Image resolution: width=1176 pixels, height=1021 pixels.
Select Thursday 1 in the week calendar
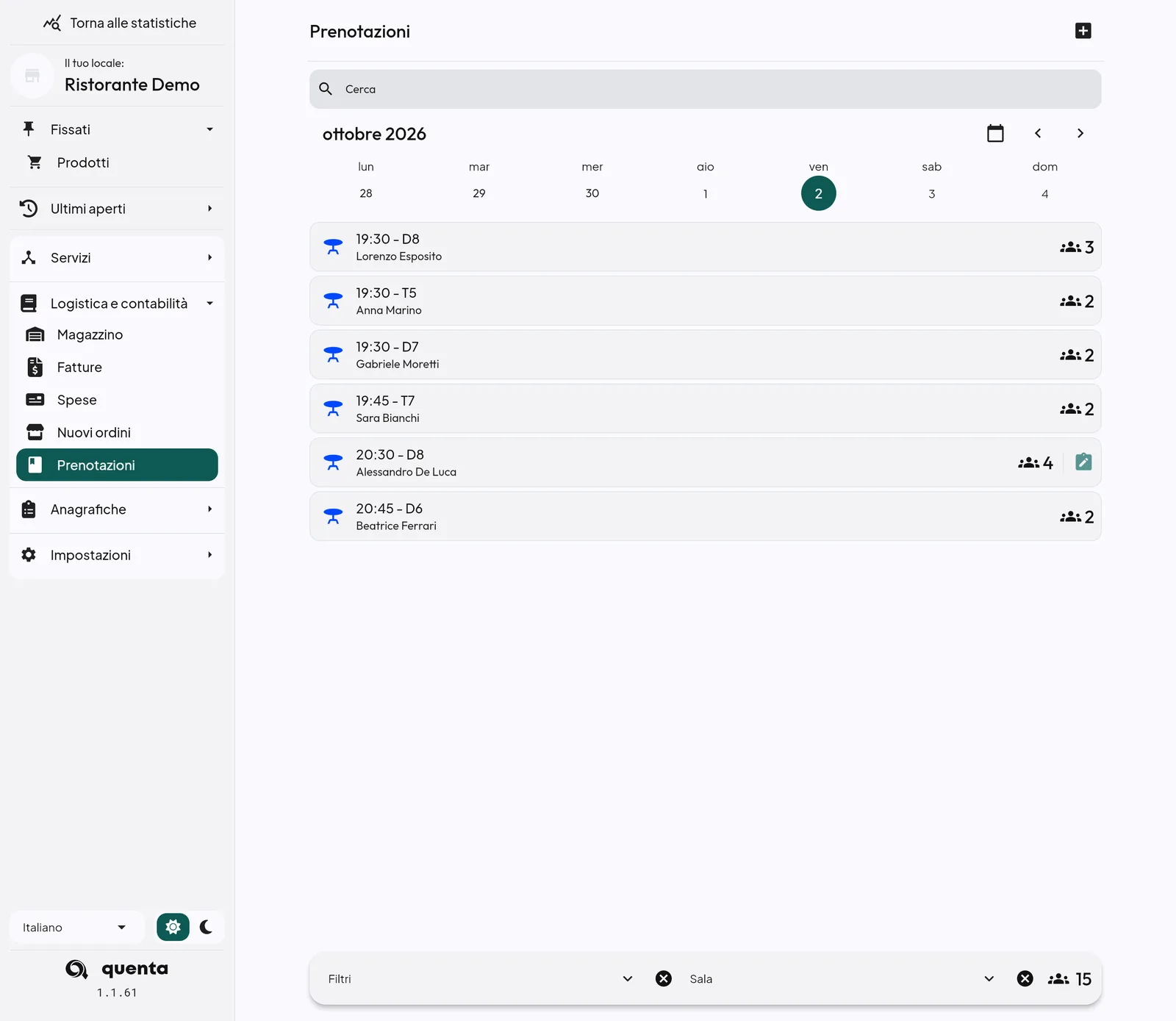pos(706,193)
